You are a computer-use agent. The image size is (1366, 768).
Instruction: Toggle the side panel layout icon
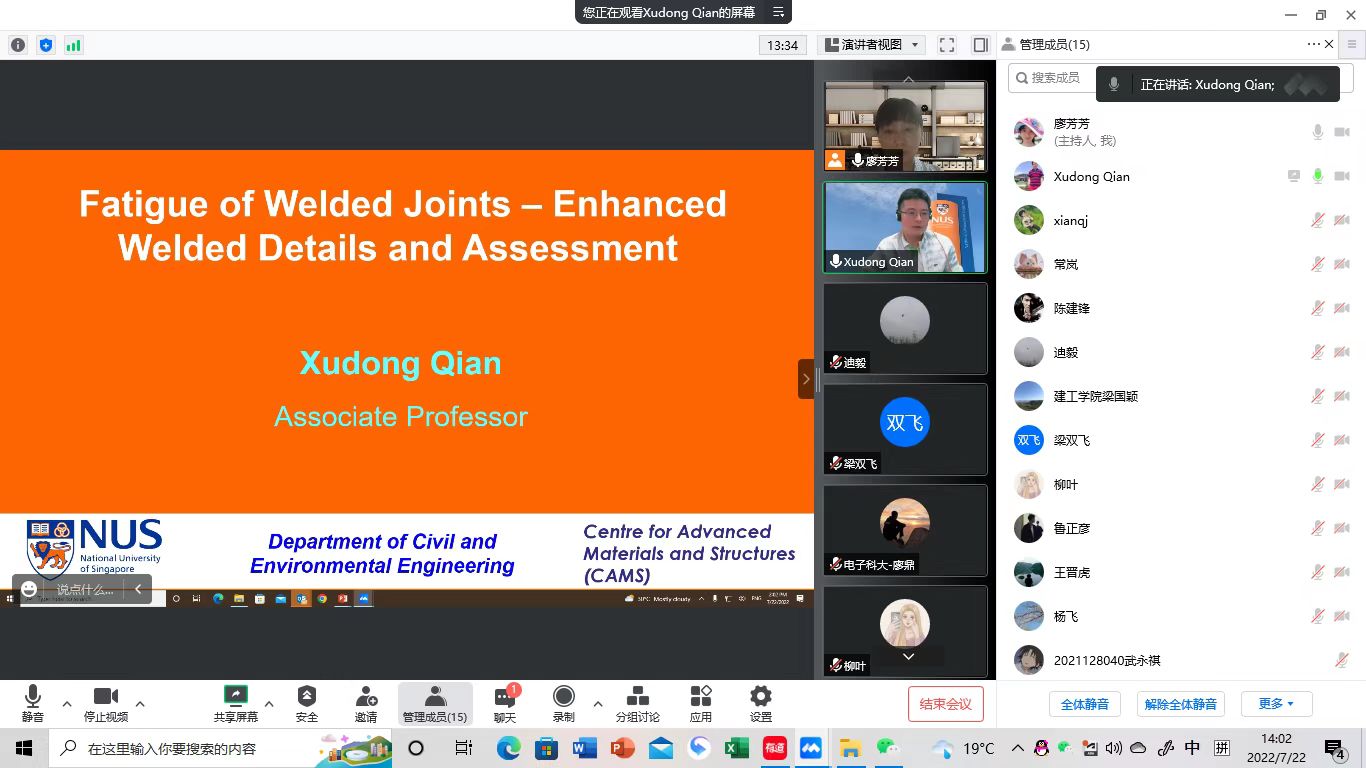pyautogui.click(x=980, y=45)
